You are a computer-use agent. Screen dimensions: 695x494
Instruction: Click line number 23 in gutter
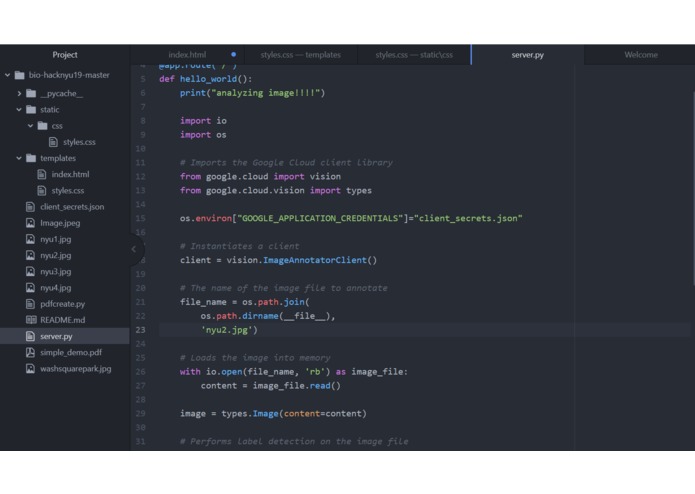141,330
